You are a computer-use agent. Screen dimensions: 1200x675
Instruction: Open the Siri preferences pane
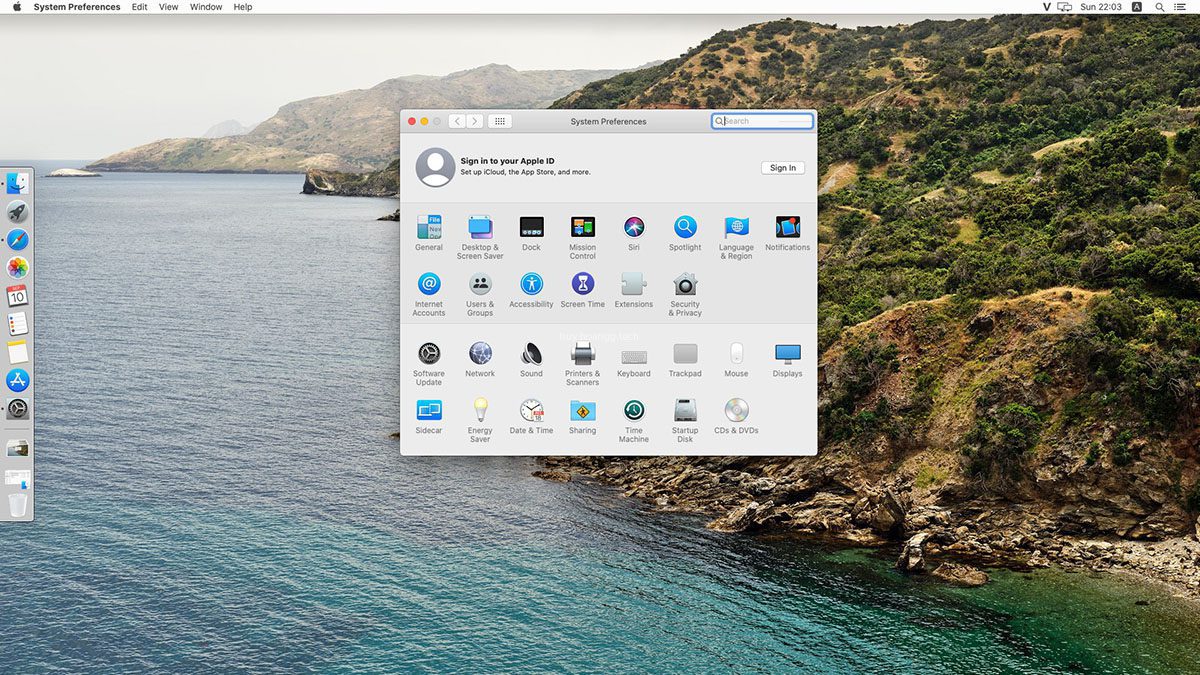pyautogui.click(x=634, y=233)
